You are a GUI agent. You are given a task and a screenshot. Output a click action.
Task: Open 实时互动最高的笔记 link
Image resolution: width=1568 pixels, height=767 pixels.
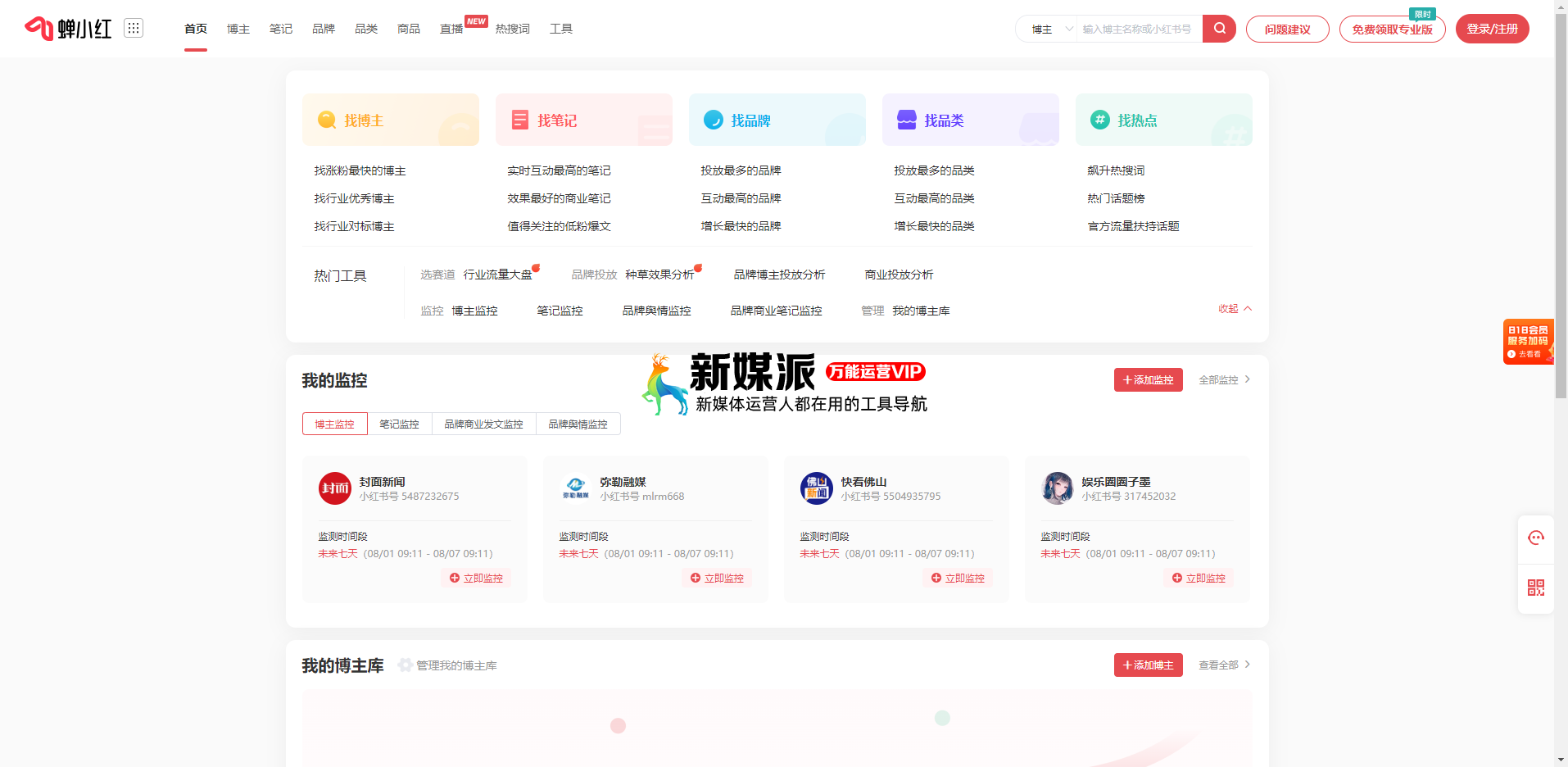560,170
